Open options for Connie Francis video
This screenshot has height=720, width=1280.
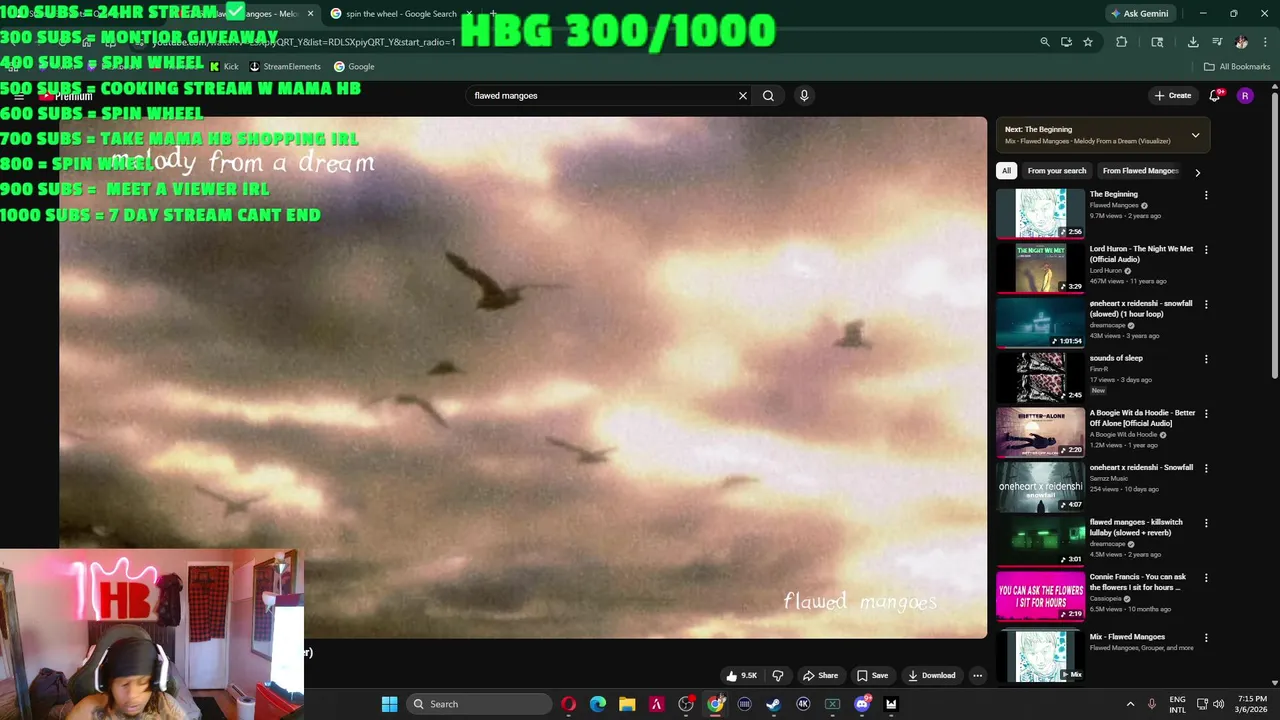(1206, 577)
